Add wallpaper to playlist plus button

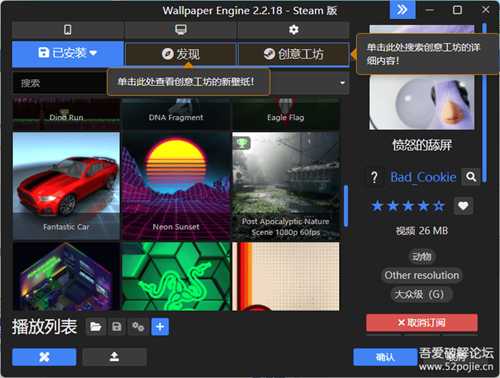pos(160,327)
